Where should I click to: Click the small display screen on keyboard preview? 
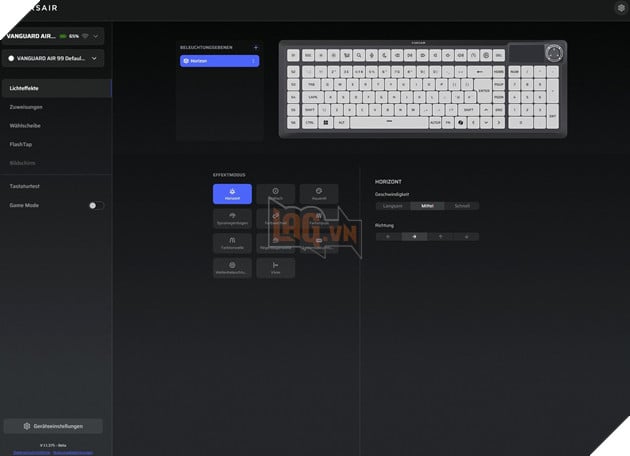coord(526,53)
